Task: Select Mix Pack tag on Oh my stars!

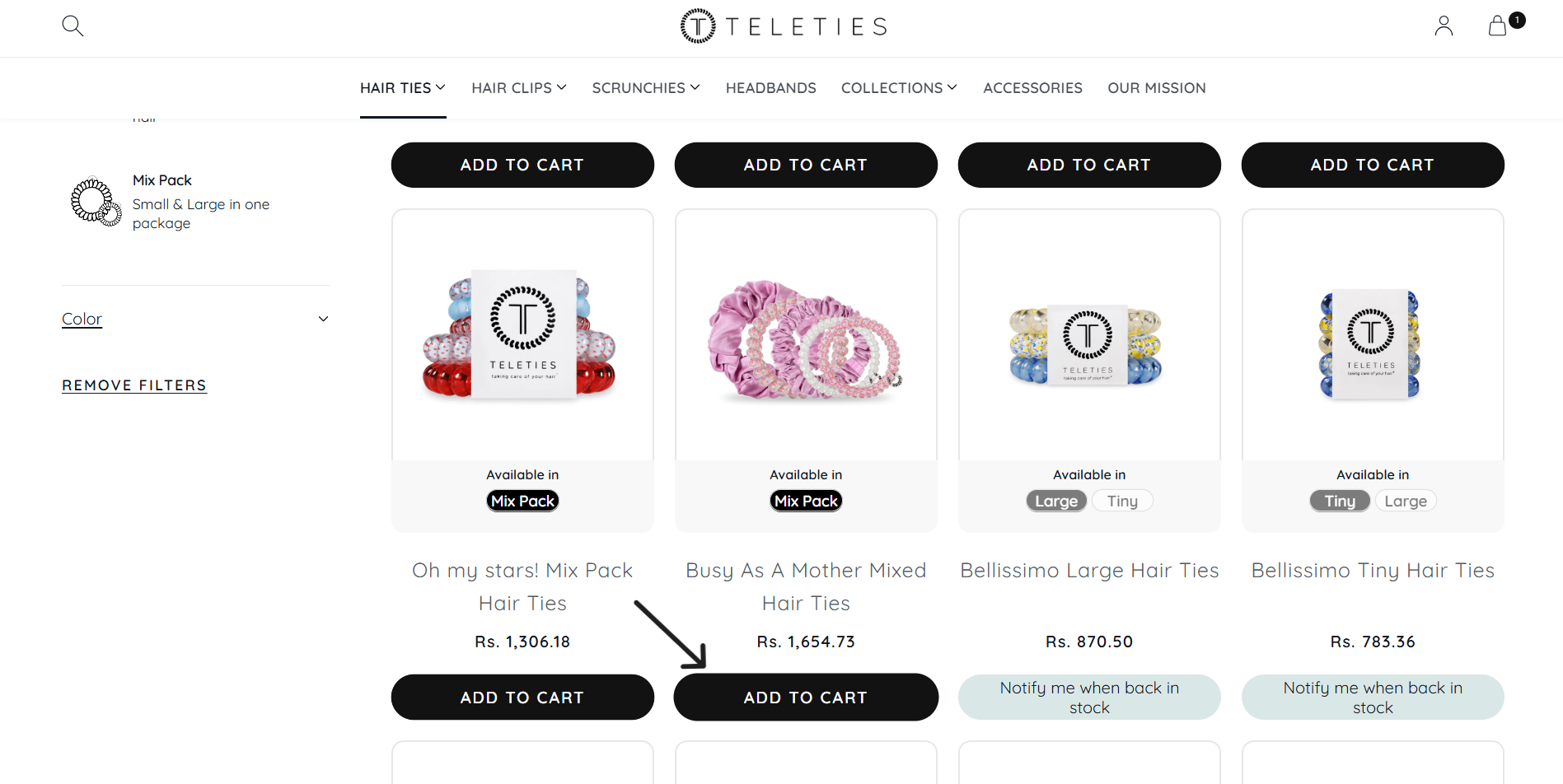Action: (522, 501)
